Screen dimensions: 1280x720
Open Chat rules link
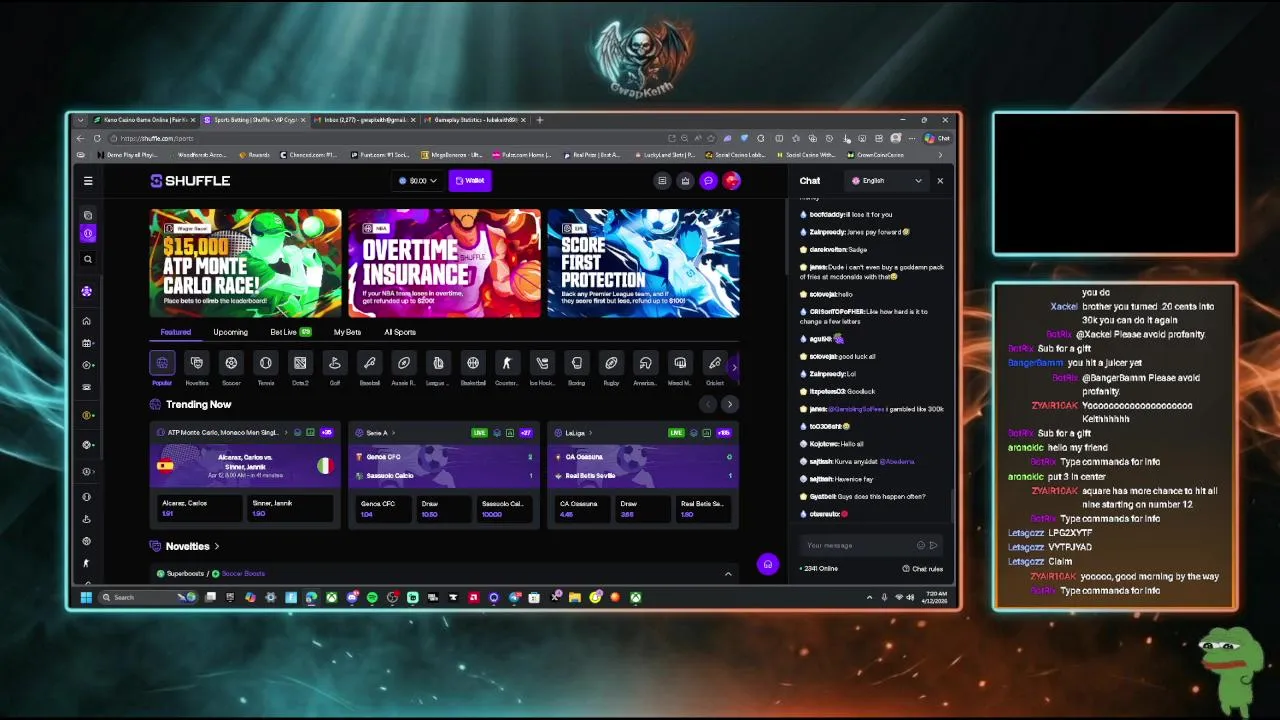[x=923, y=569]
